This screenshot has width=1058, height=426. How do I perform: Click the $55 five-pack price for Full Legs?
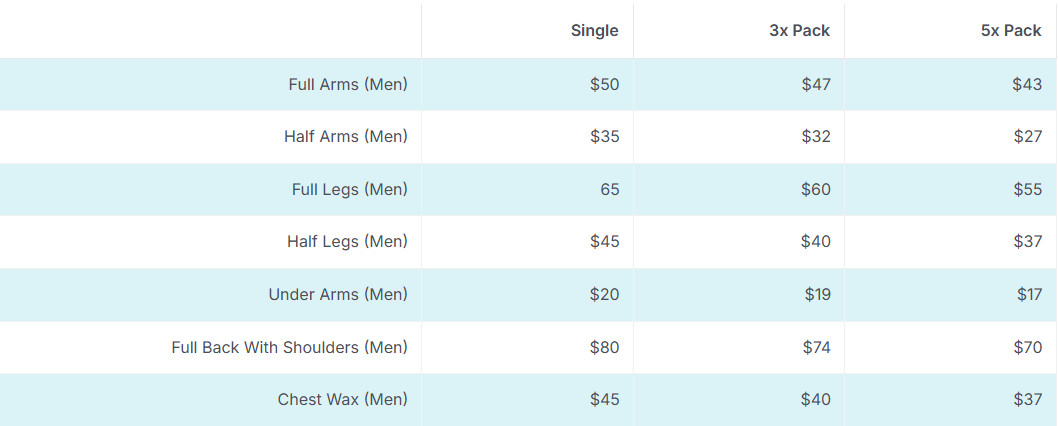1028,190
